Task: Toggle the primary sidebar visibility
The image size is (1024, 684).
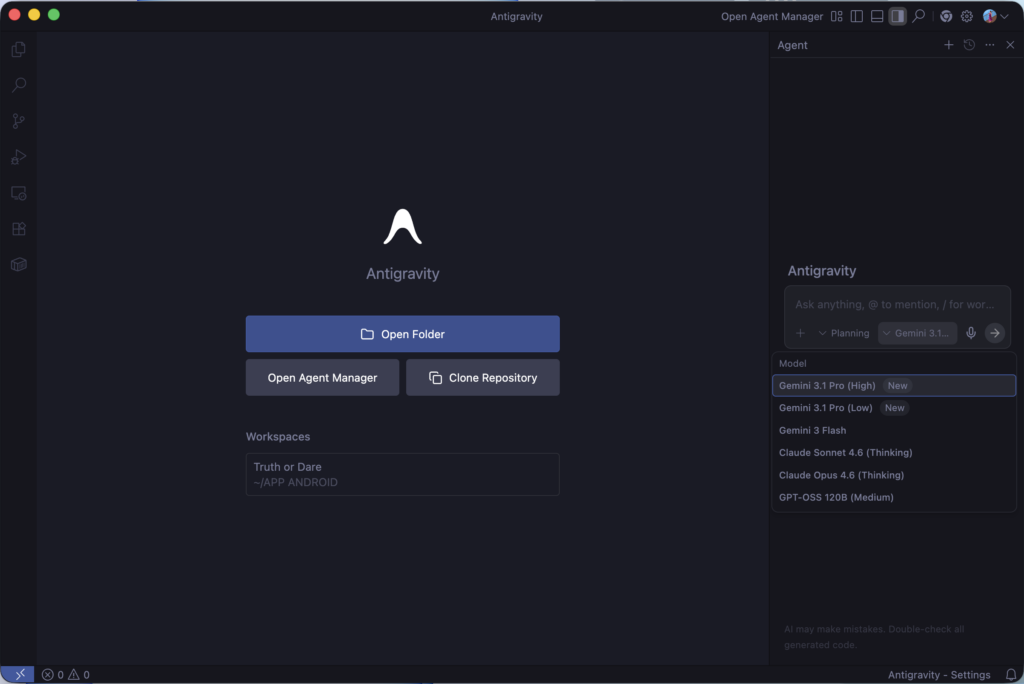Action: pos(857,16)
